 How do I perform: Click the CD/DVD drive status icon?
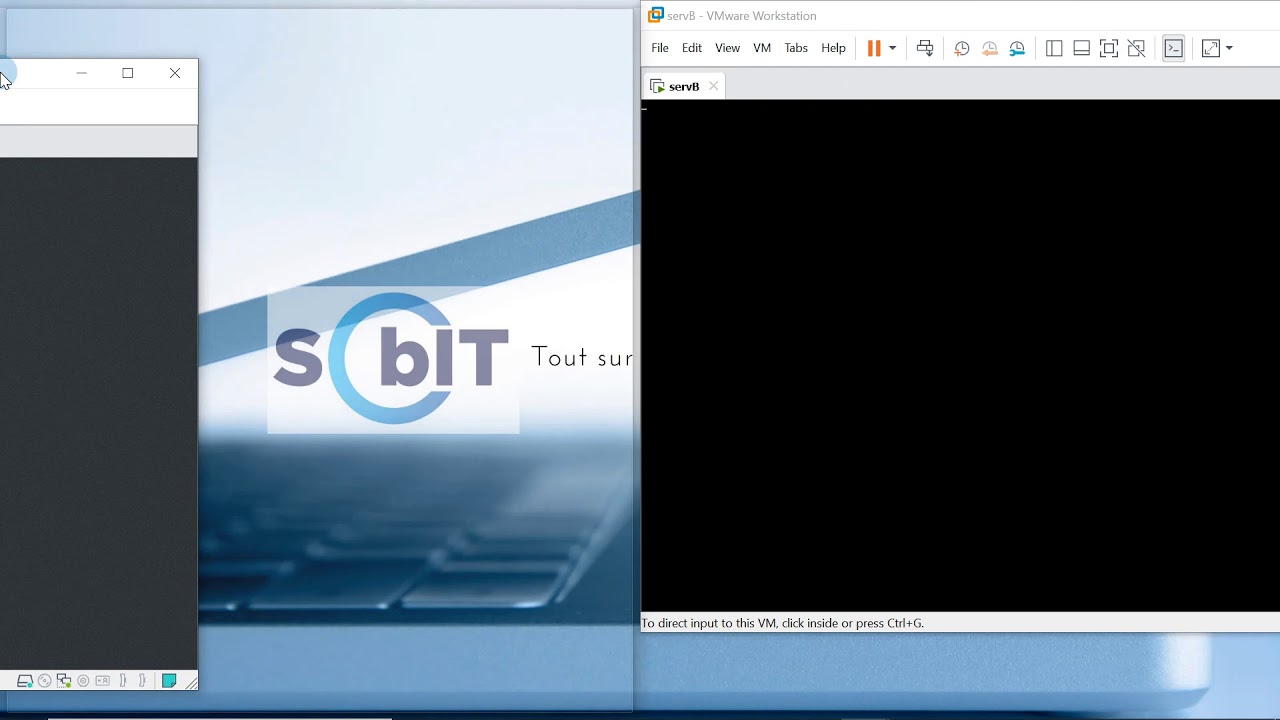44,681
